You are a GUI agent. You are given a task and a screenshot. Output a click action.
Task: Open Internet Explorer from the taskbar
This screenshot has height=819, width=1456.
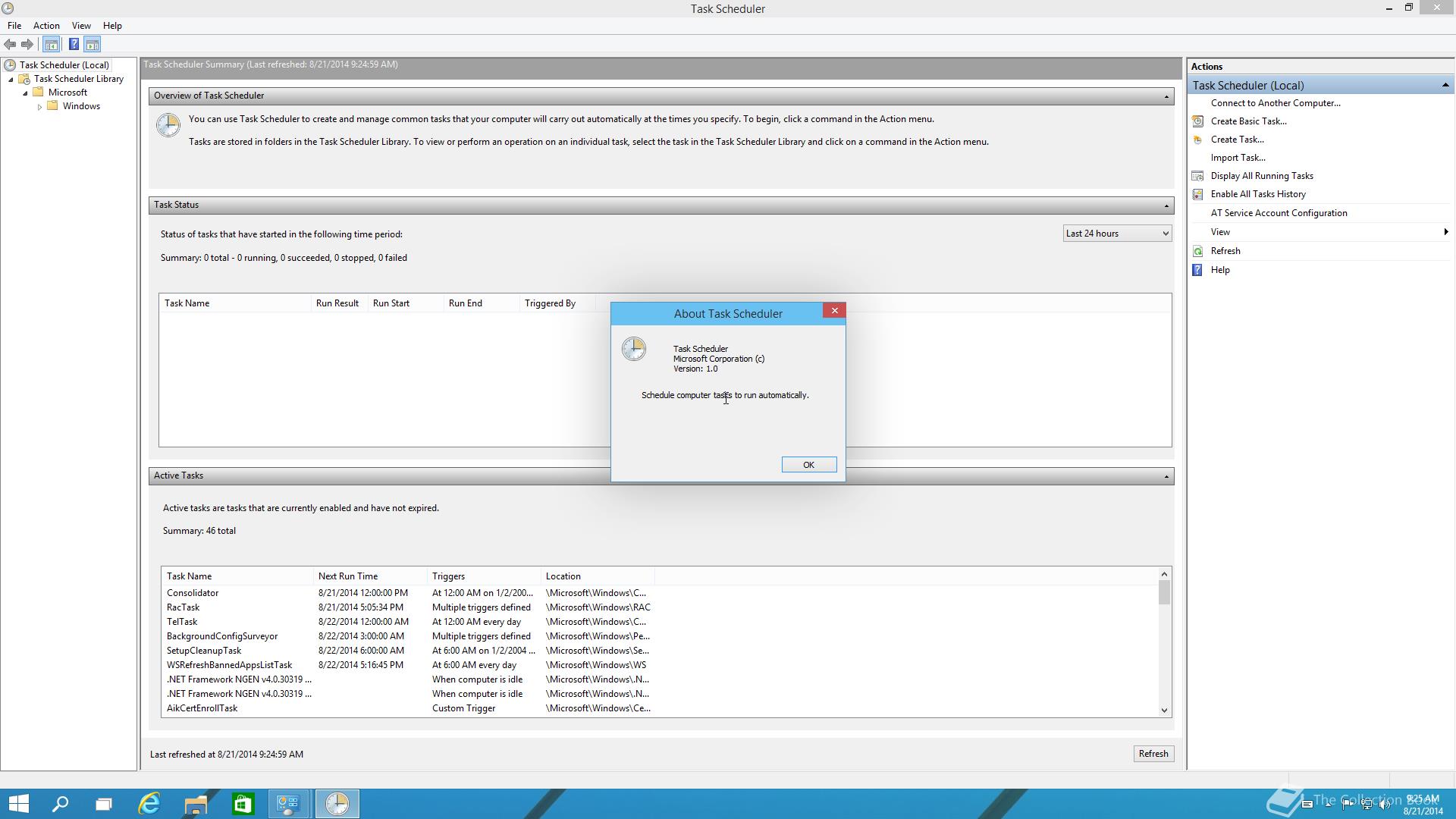pyautogui.click(x=149, y=804)
